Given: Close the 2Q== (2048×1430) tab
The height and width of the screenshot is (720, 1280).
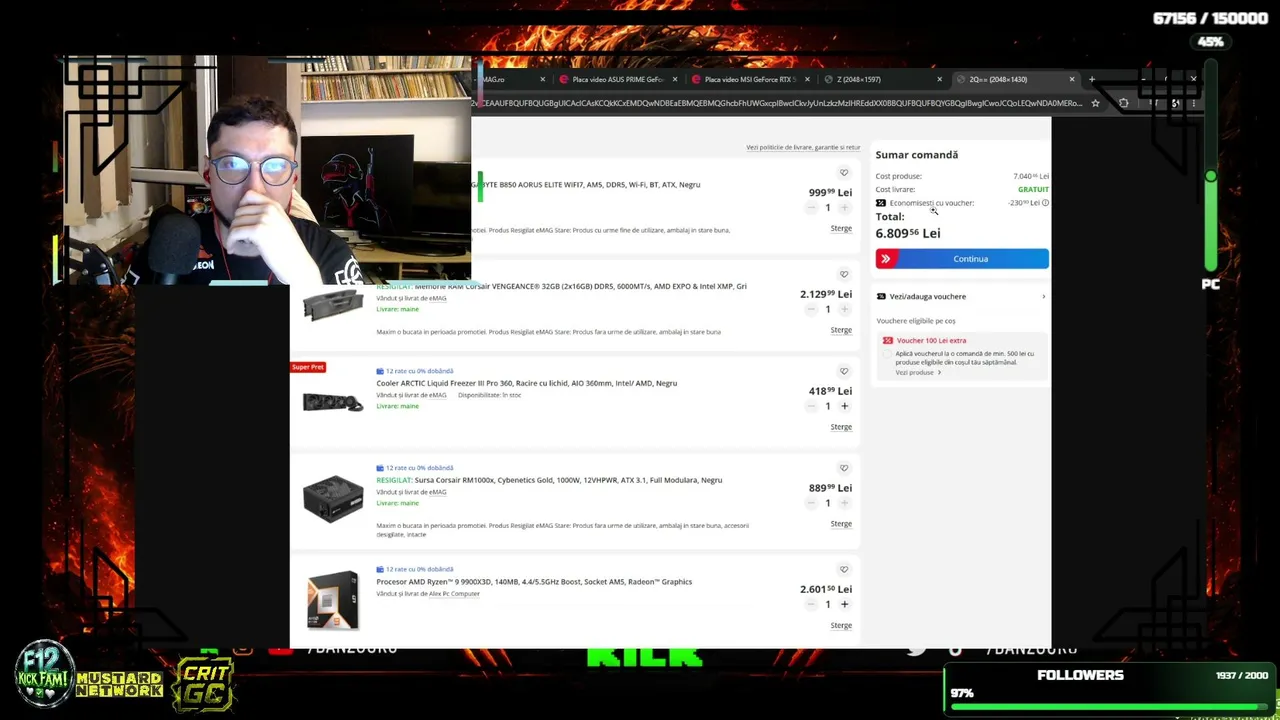Looking at the screenshot, I should click(1072, 79).
